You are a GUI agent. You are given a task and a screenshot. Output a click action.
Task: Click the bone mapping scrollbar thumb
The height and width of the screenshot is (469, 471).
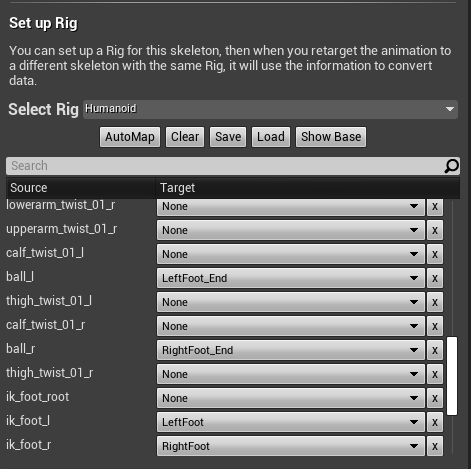click(x=452, y=376)
